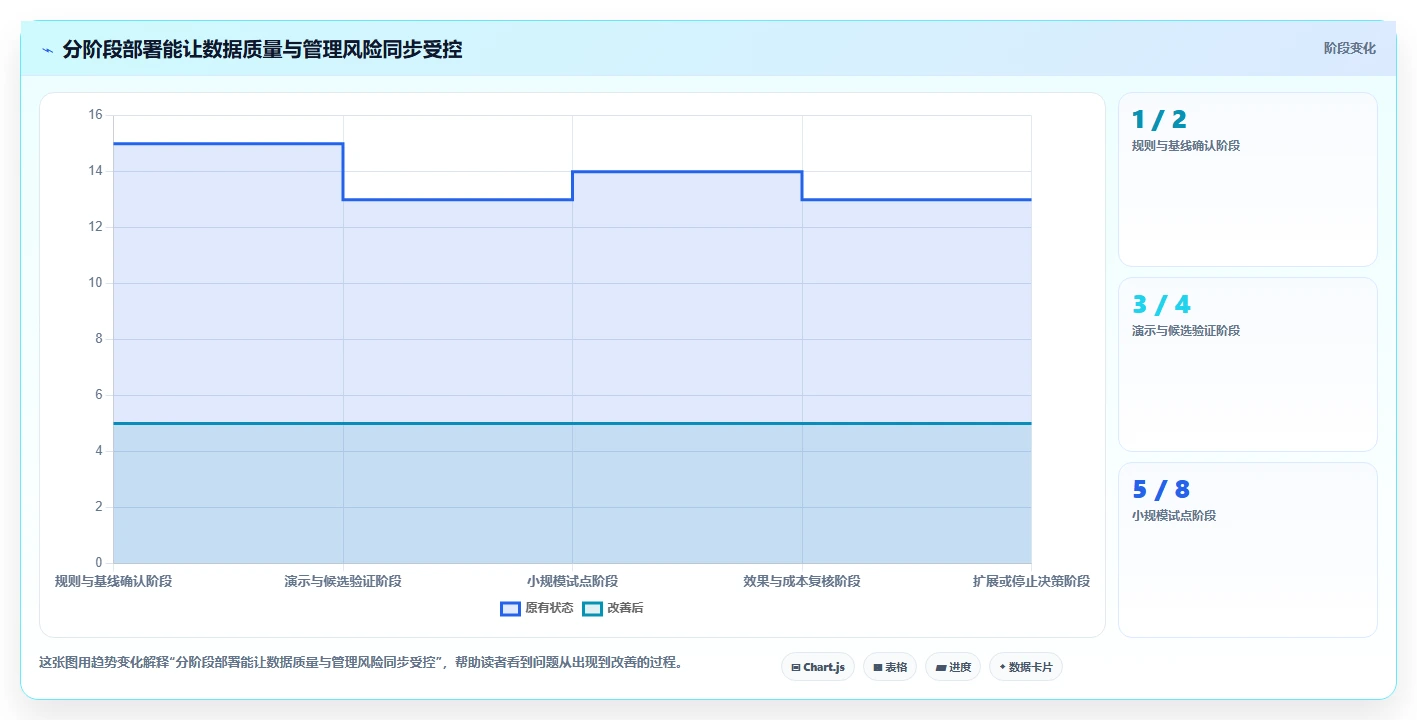
Task: Open the 3 / 4 演示与候选验证阶段 card
Action: [1248, 365]
